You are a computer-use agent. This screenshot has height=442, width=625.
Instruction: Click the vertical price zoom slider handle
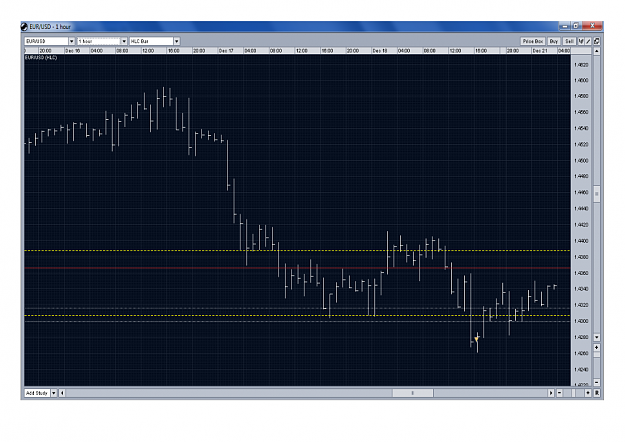(597, 355)
